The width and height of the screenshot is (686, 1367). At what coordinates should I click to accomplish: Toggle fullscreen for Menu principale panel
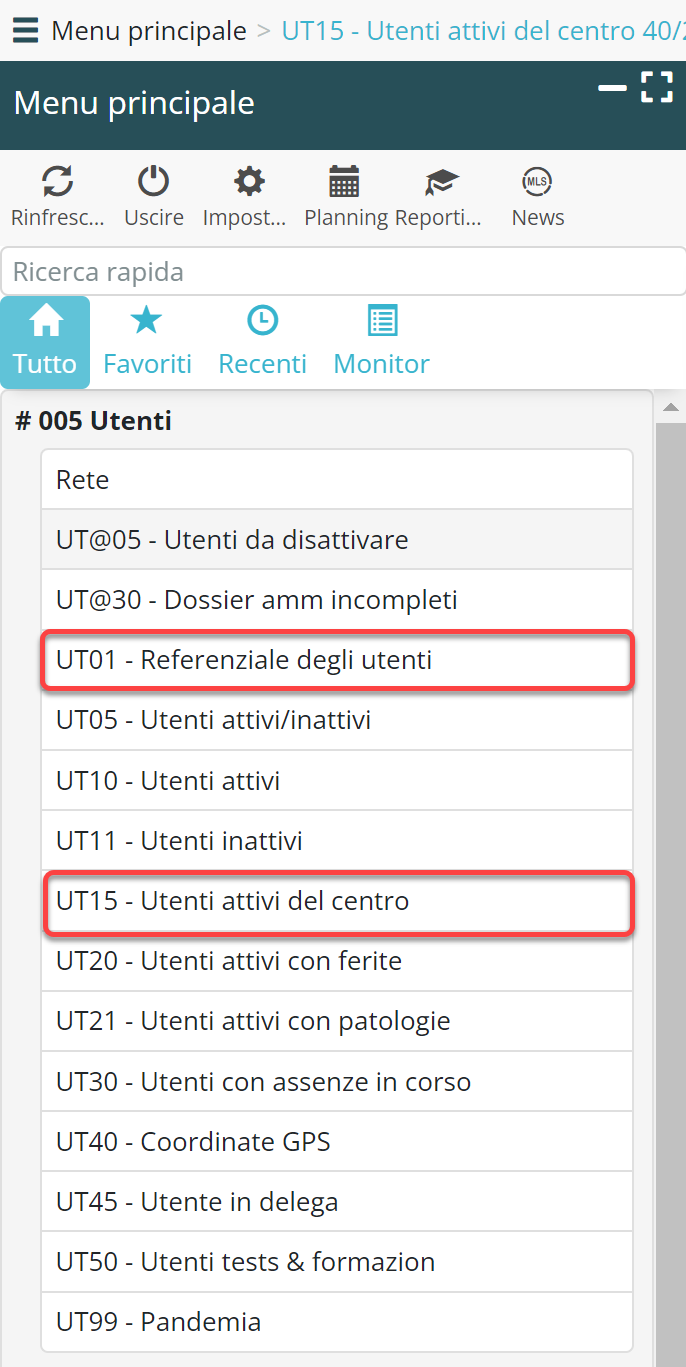click(657, 87)
